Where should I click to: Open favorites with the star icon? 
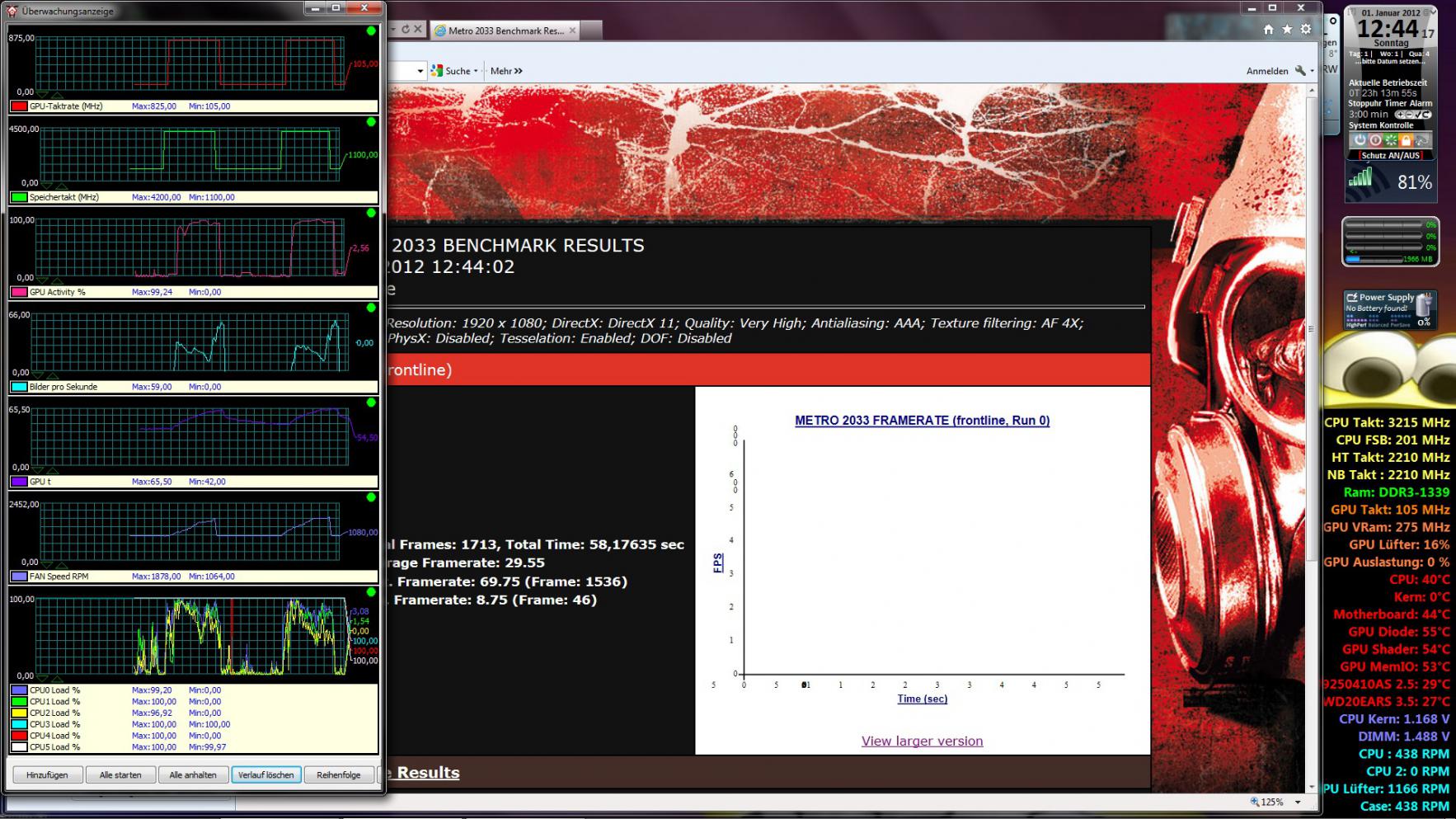click(x=1287, y=30)
